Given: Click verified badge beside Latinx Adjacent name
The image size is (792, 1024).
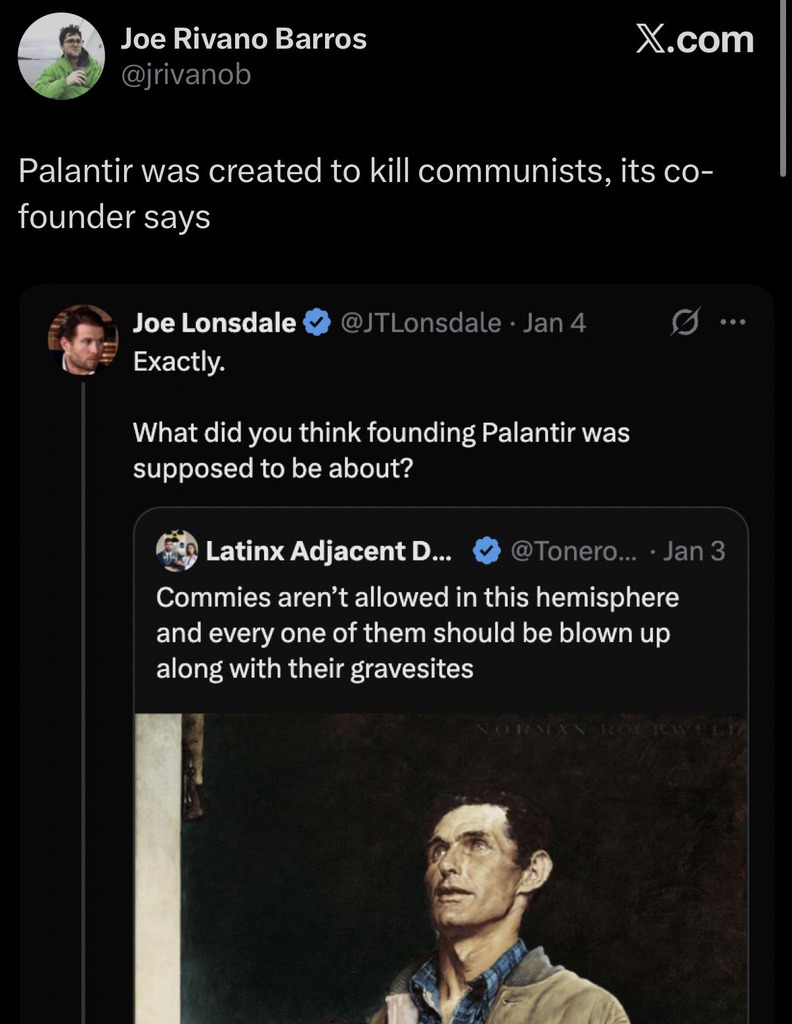Looking at the screenshot, I should (486, 550).
